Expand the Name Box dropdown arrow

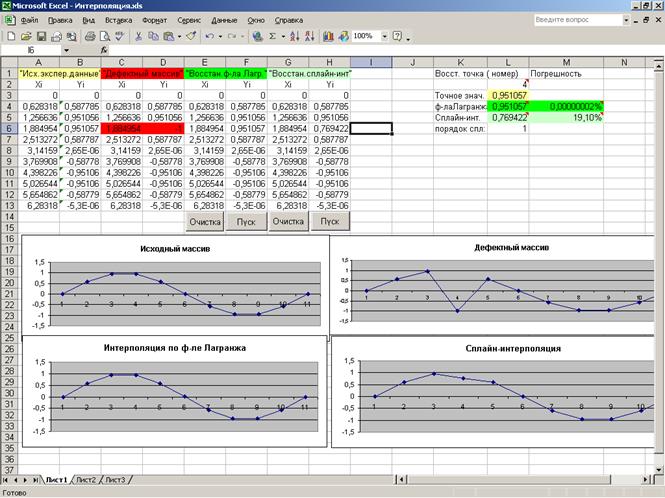click(x=67, y=49)
